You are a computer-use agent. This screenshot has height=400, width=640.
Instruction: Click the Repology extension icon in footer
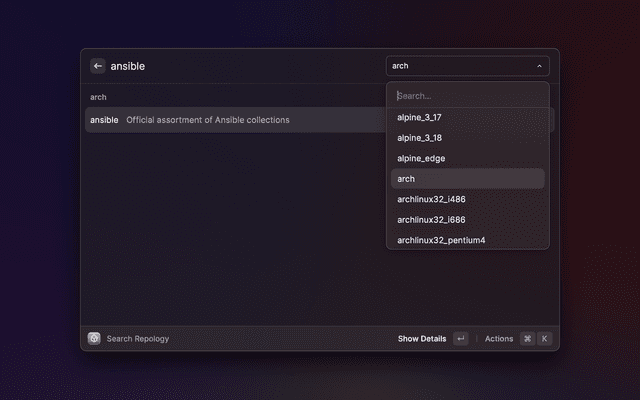coord(94,339)
